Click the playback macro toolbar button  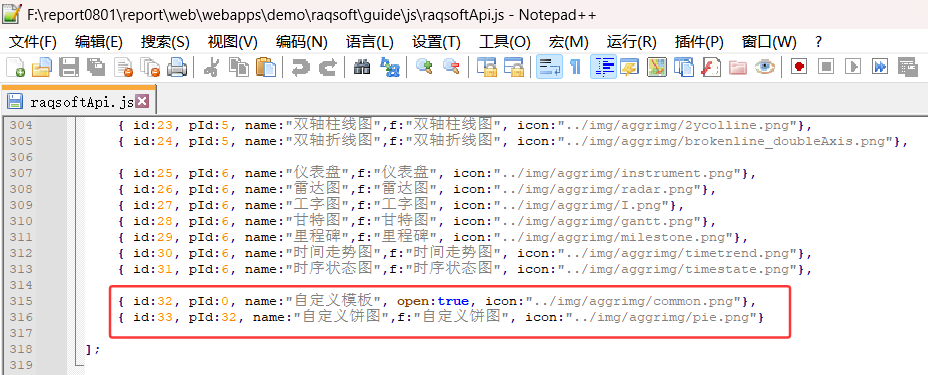tap(853, 67)
